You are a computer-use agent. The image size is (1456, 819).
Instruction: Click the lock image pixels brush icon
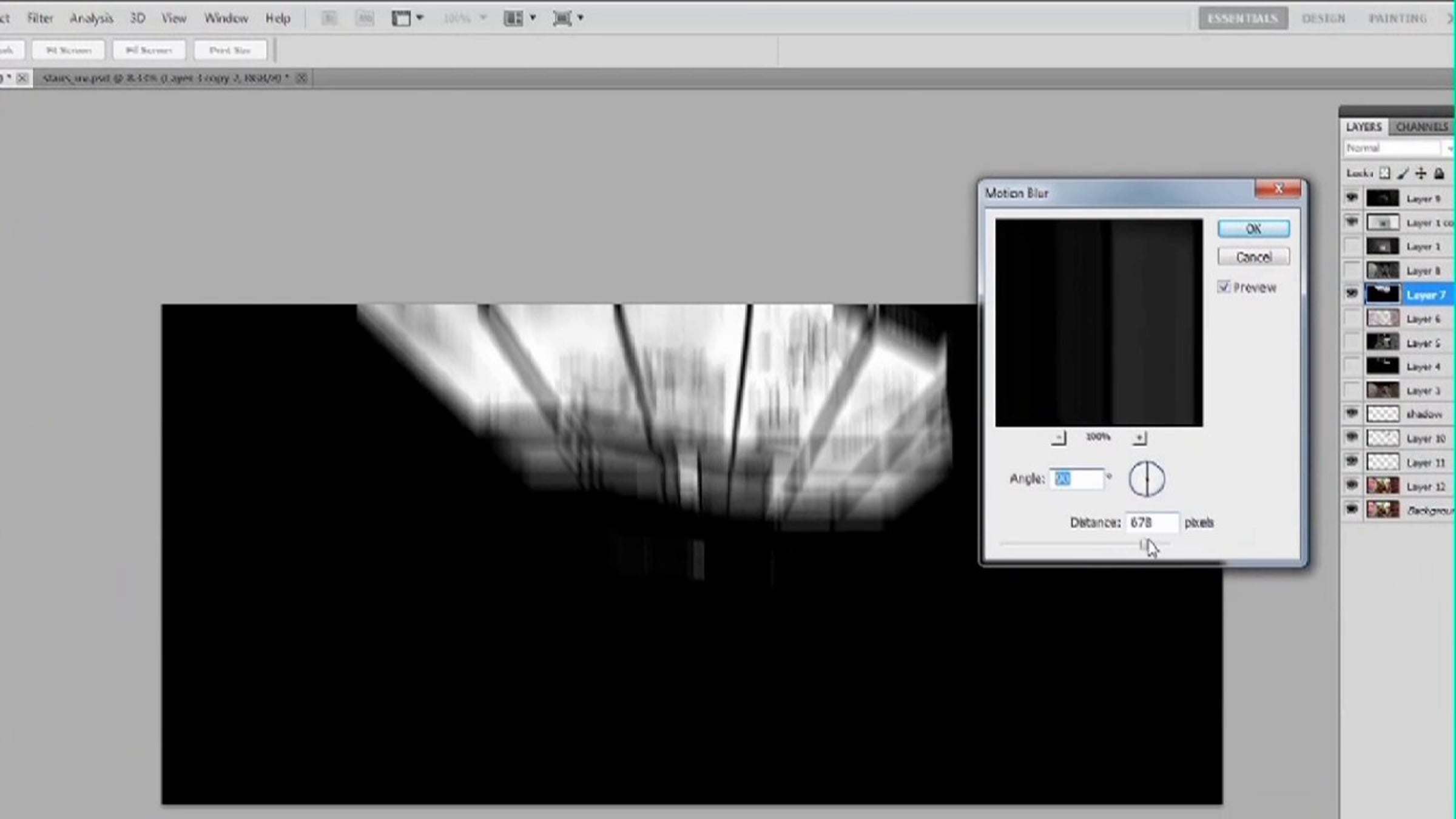click(x=1403, y=174)
